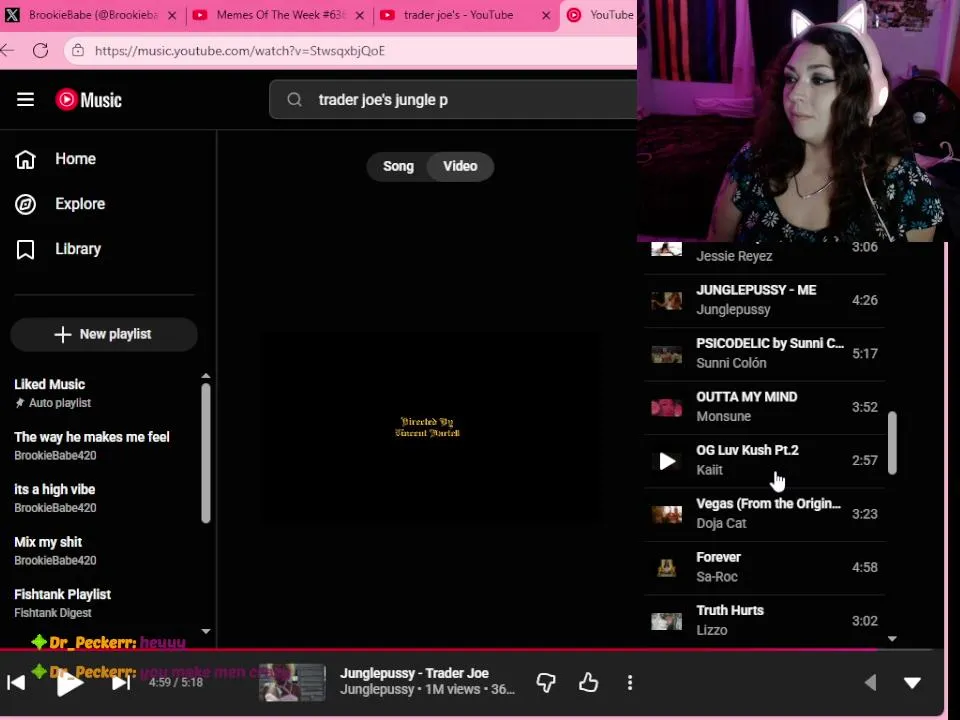Click the Home house icon
This screenshot has height=720, width=960.
pyautogui.click(x=25, y=159)
